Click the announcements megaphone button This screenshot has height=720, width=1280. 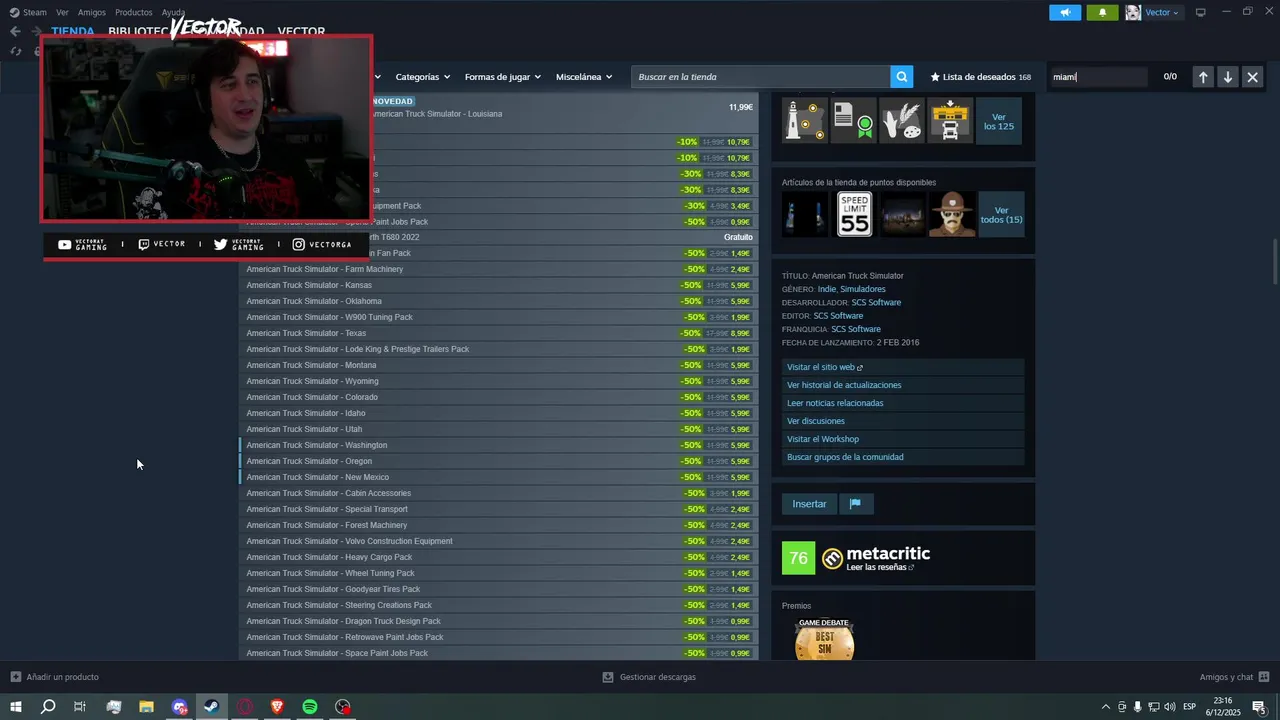point(1065,12)
